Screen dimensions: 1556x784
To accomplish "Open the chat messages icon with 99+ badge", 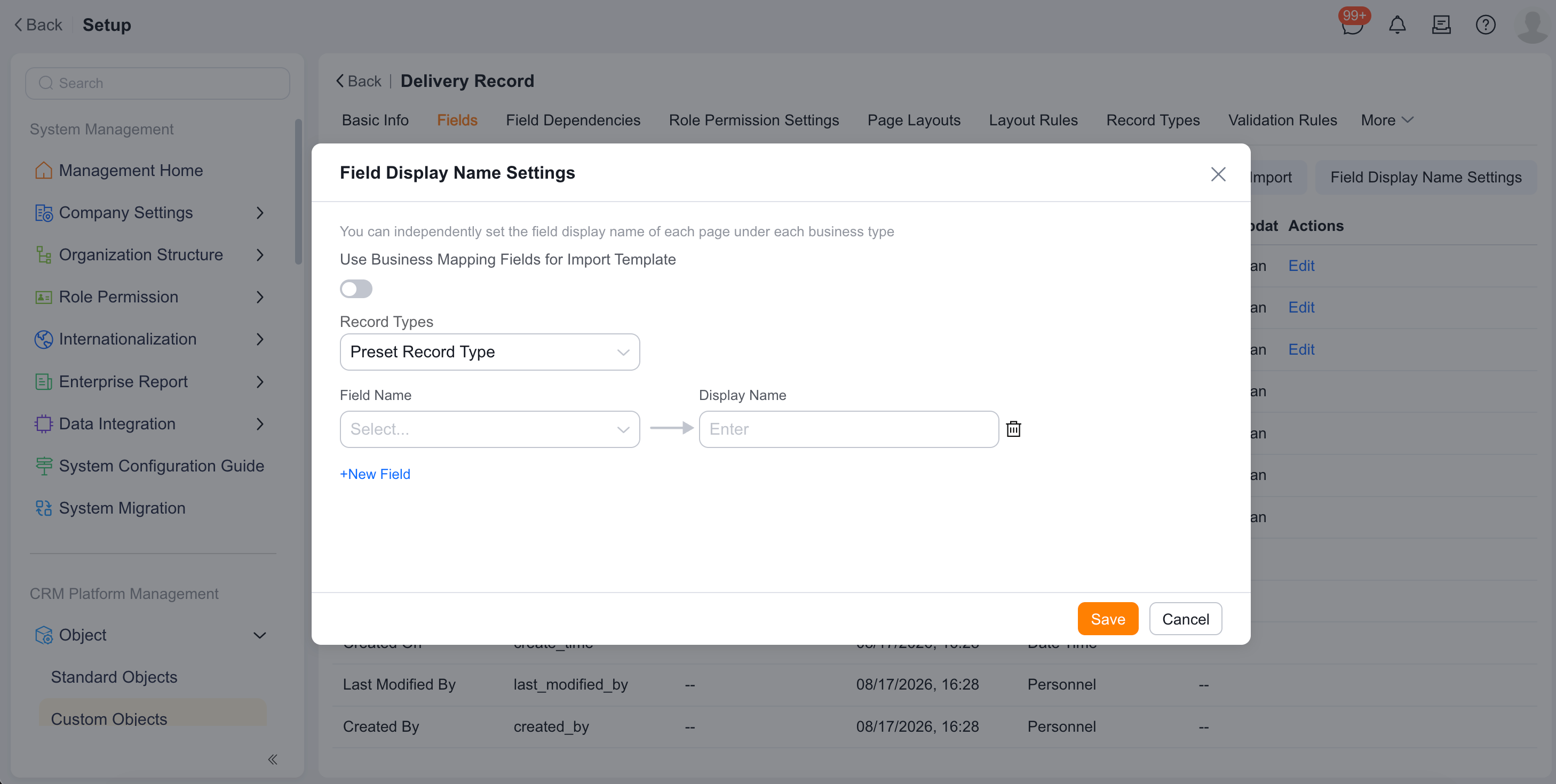I will (x=1352, y=25).
